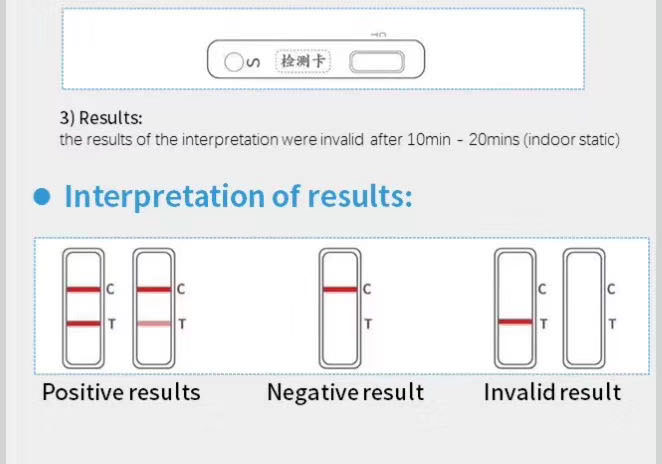Click the 'Positive results' caption

coord(121,392)
